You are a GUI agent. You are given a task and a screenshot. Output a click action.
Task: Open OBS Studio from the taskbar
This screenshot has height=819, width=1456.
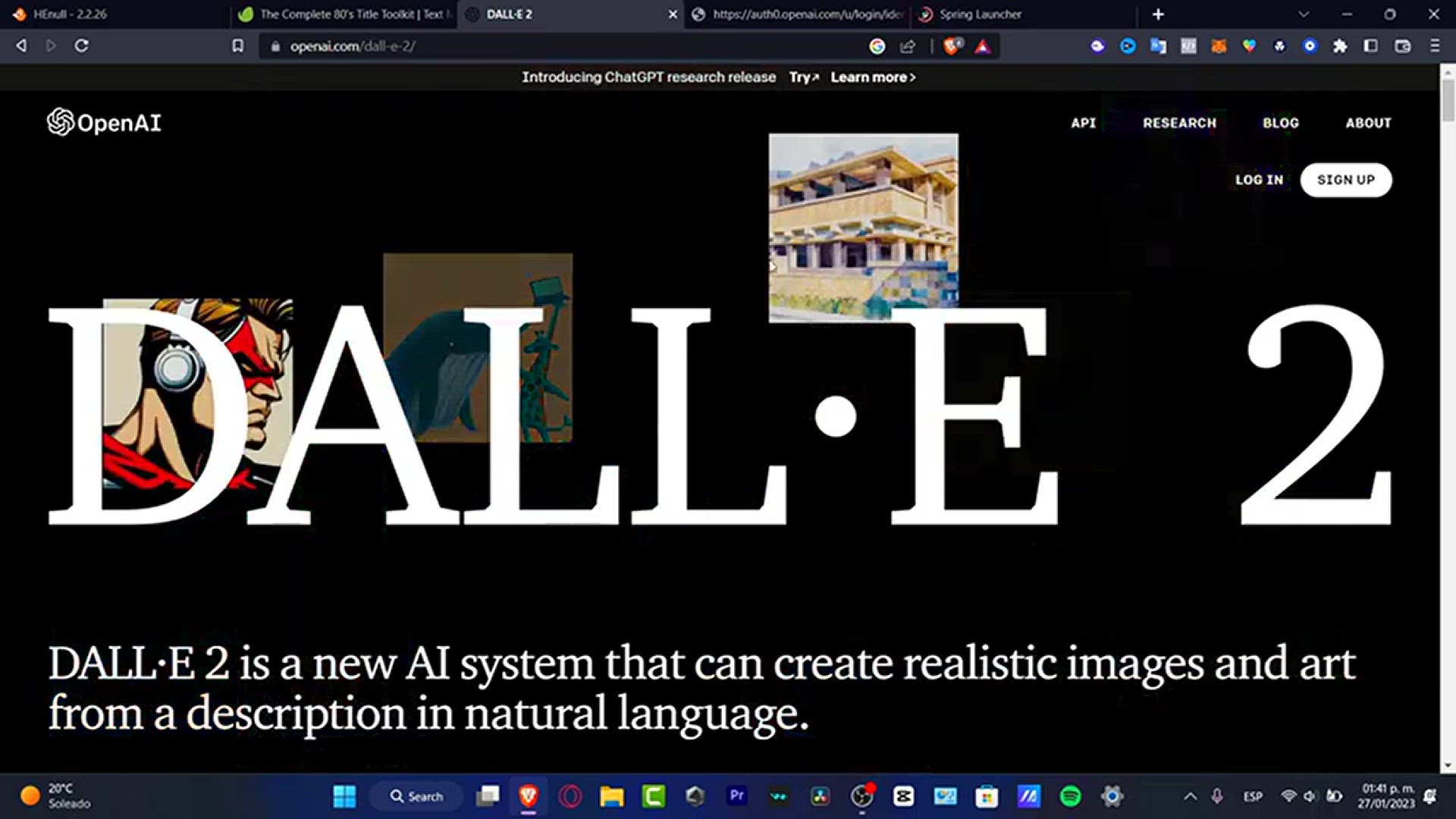click(861, 796)
